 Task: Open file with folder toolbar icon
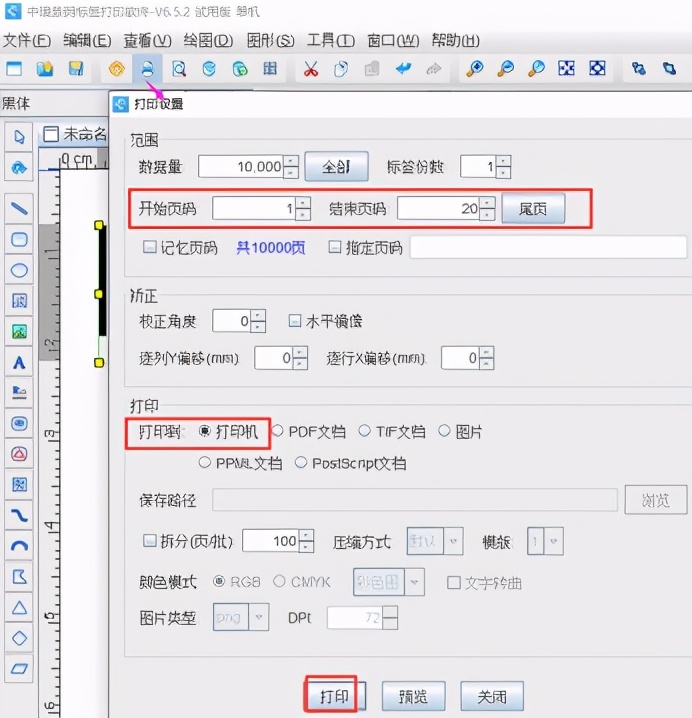click(45, 69)
